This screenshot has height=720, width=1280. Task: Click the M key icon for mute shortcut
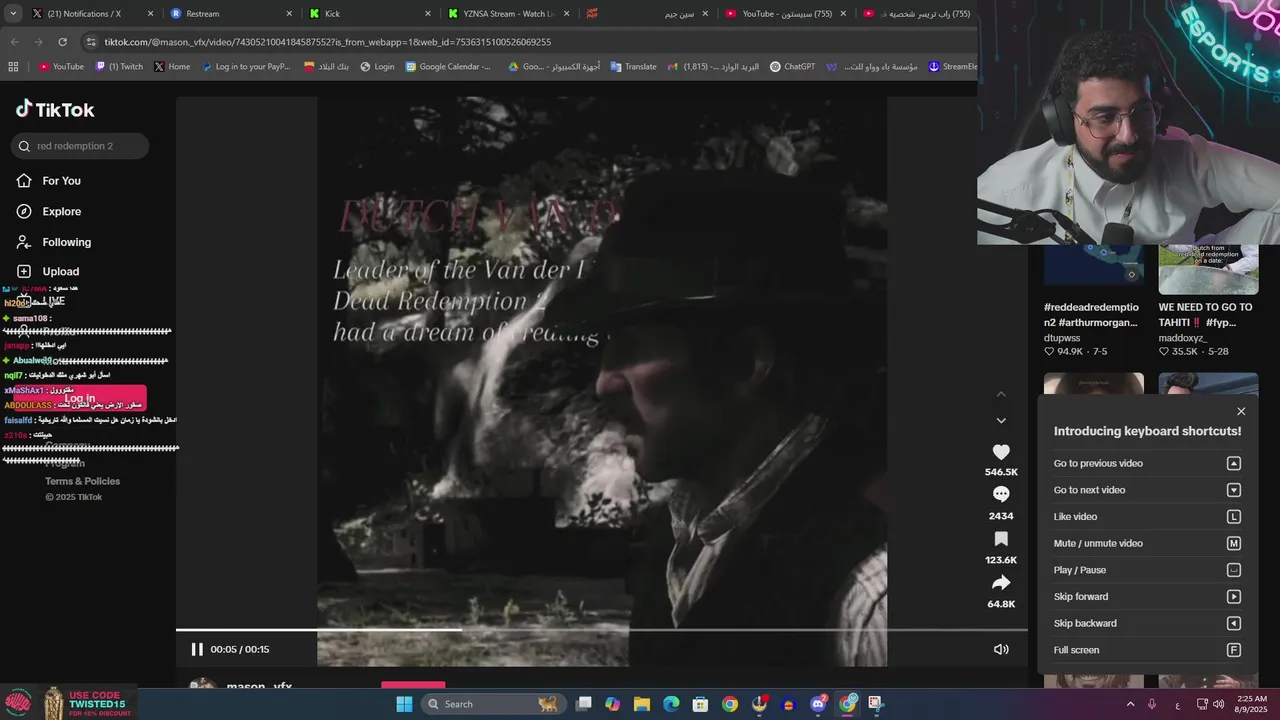click(1234, 543)
